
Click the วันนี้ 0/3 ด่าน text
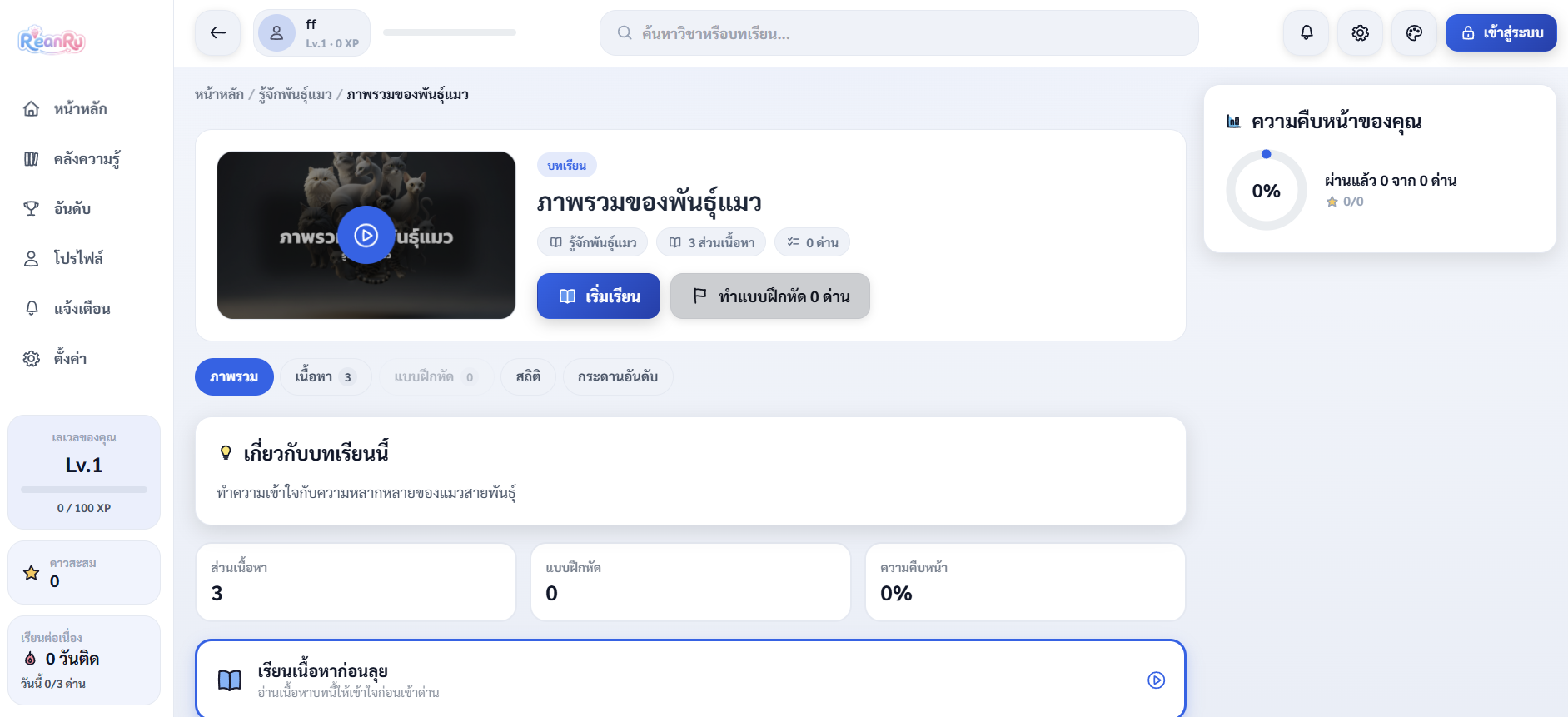(x=53, y=684)
